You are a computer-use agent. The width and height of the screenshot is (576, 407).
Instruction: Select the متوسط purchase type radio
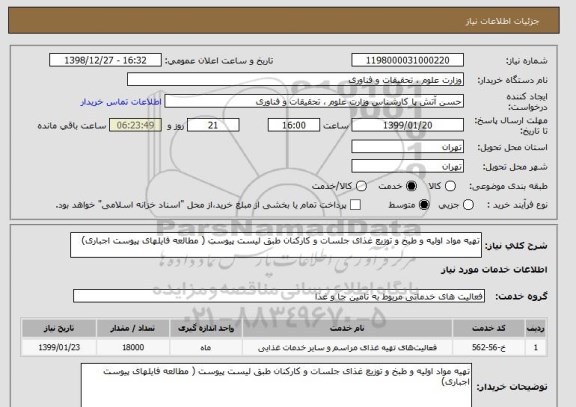point(424,205)
